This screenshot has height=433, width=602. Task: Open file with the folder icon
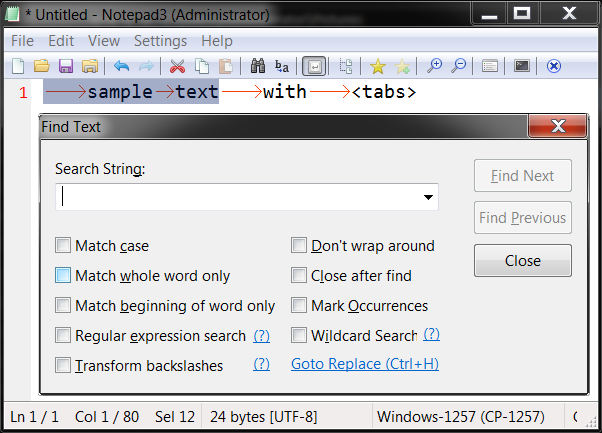(42, 66)
